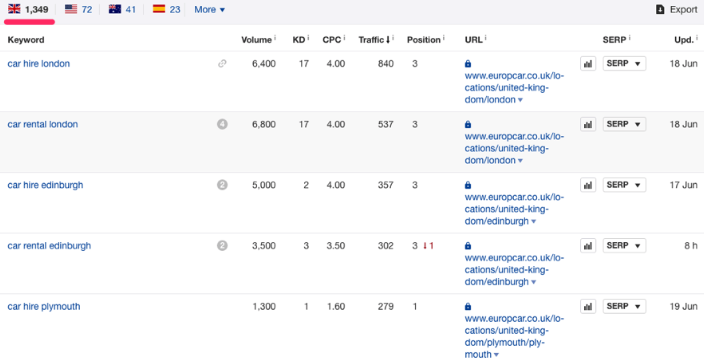Screen dimensions: 704x363
Task: Click the badge showing 4 for car rental london
Action: point(222,124)
